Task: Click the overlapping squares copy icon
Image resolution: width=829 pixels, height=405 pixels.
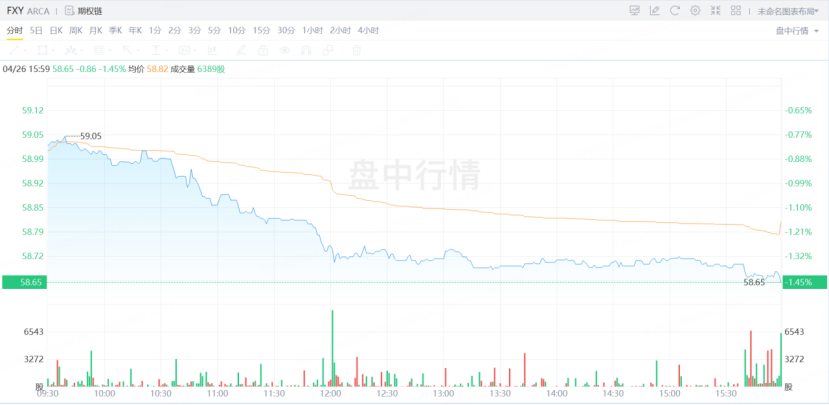Action: pos(328,50)
